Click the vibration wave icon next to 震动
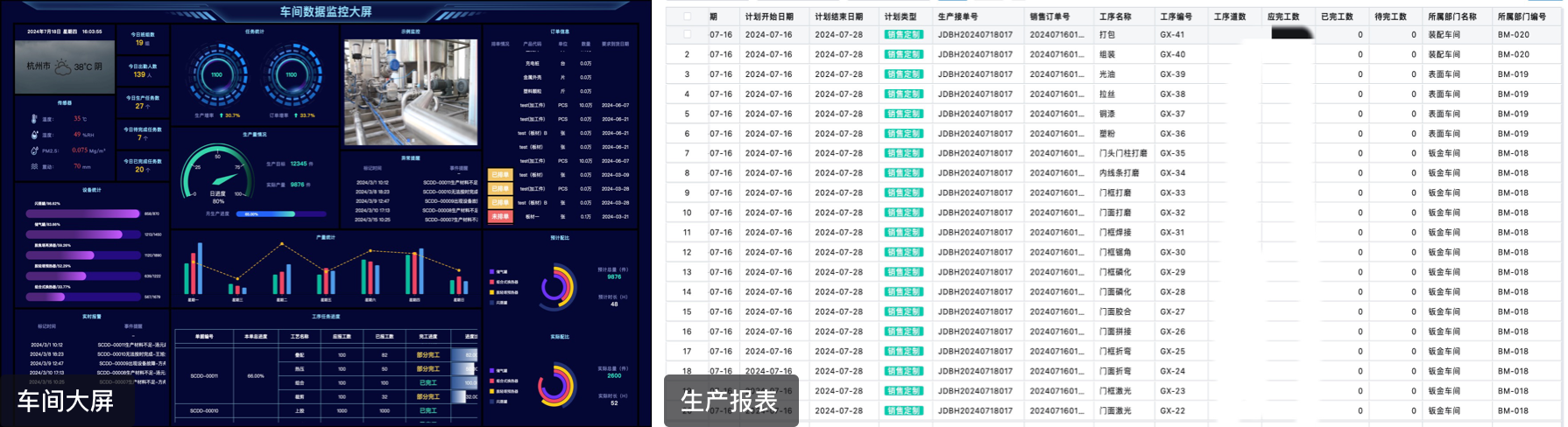Screen dimensions: 1568x427 [34, 166]
